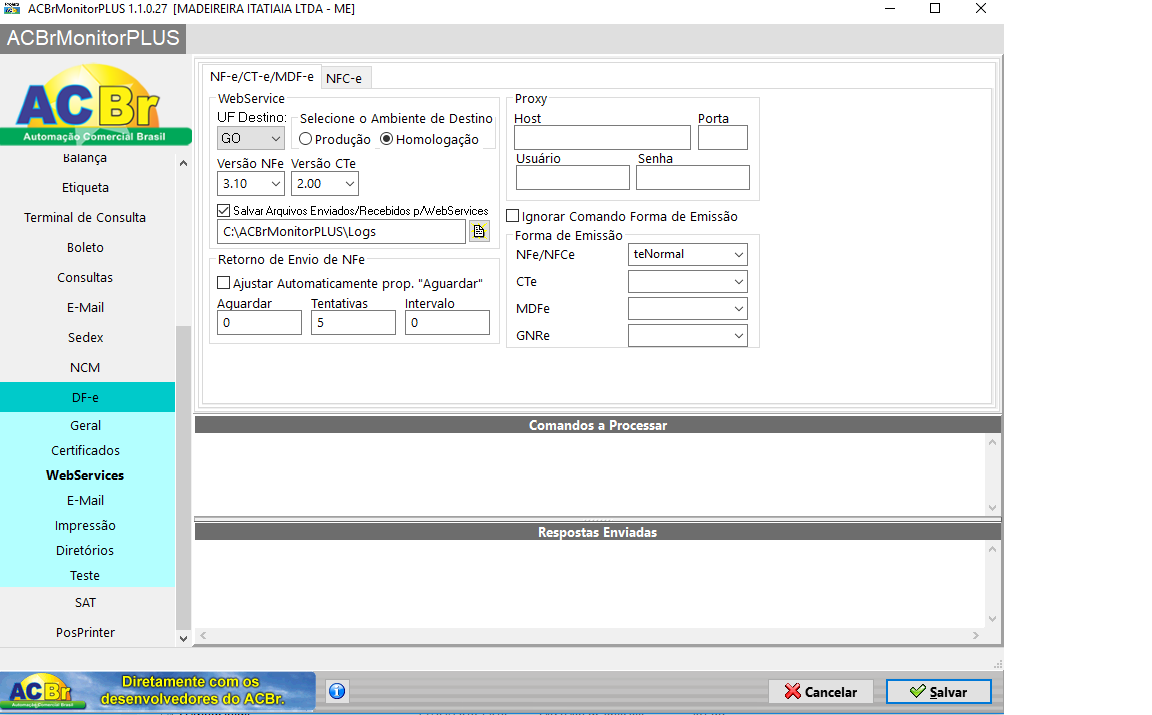Viewport: 1152px width, 715px height.
Task: Click the blue information icon at bottom
Action: 337,691
